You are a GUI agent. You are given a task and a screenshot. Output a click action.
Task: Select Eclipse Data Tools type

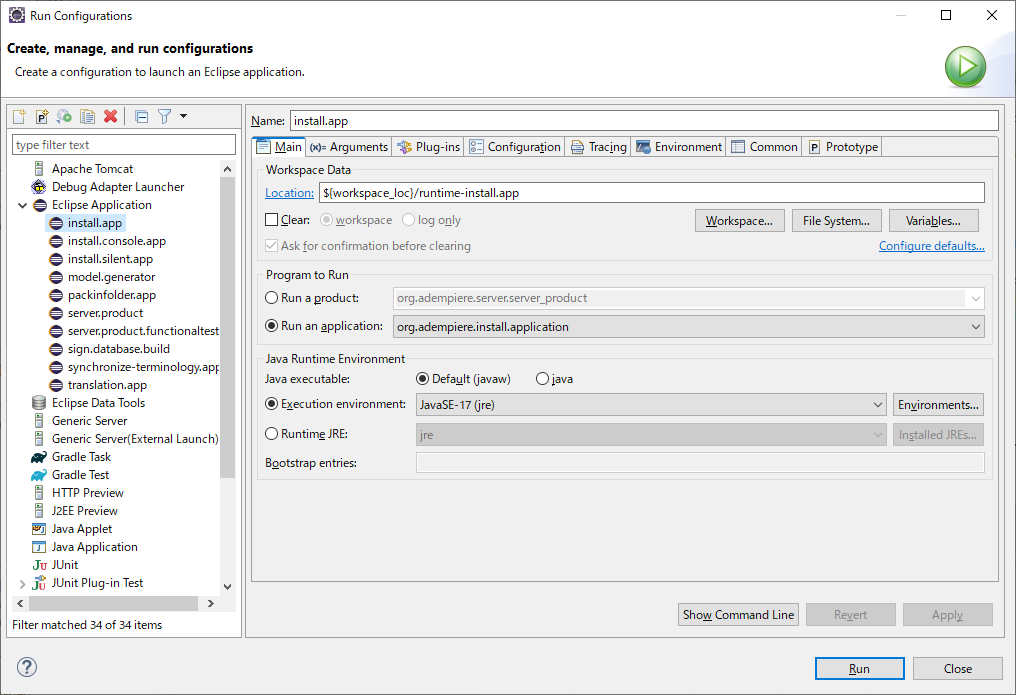(x=98, y=403)
